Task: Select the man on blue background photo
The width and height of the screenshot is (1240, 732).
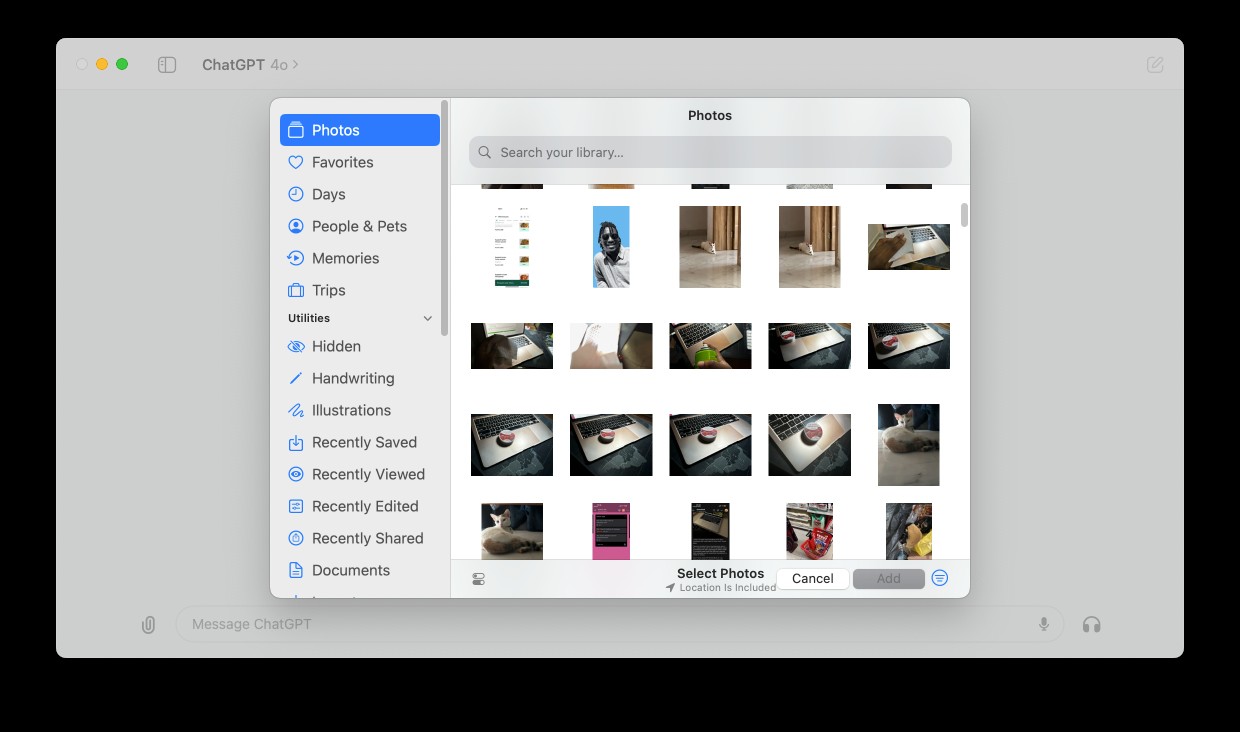Action: point(611,247)
